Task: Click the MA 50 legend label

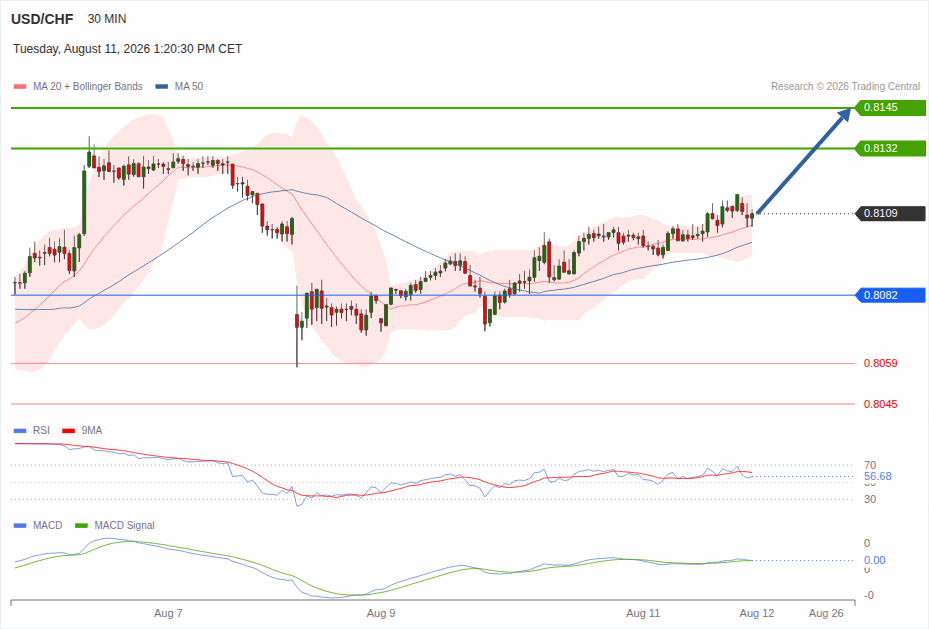Action: point(188,86)
